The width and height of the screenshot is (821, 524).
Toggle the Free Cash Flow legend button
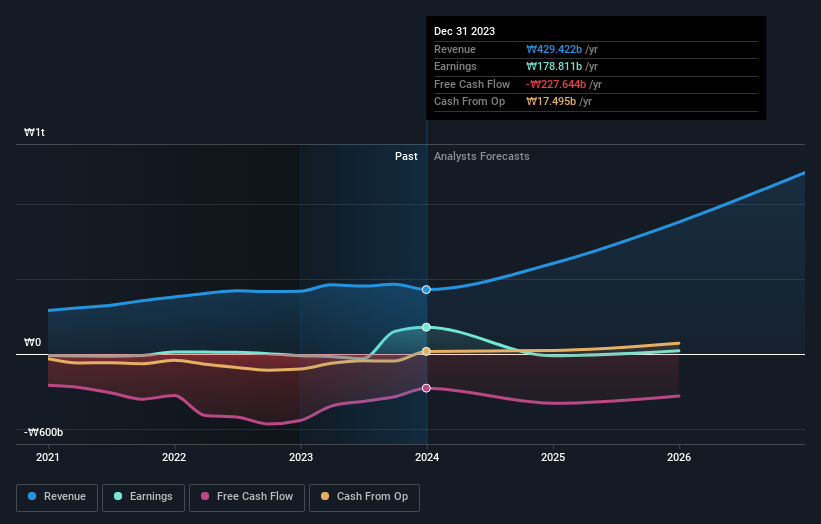pyautogui.click(x=247, y=497)
